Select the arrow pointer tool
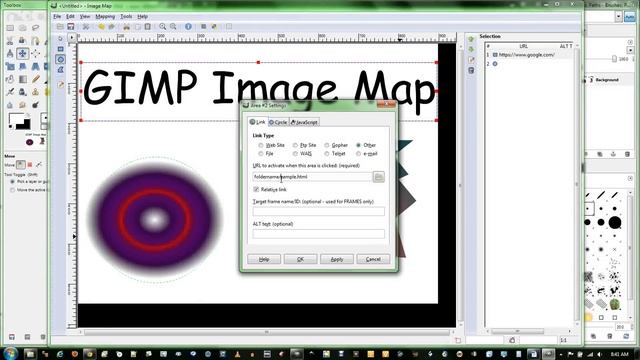Image resolution: width=640 pixels, height=360 pixels. click(61, 38)
